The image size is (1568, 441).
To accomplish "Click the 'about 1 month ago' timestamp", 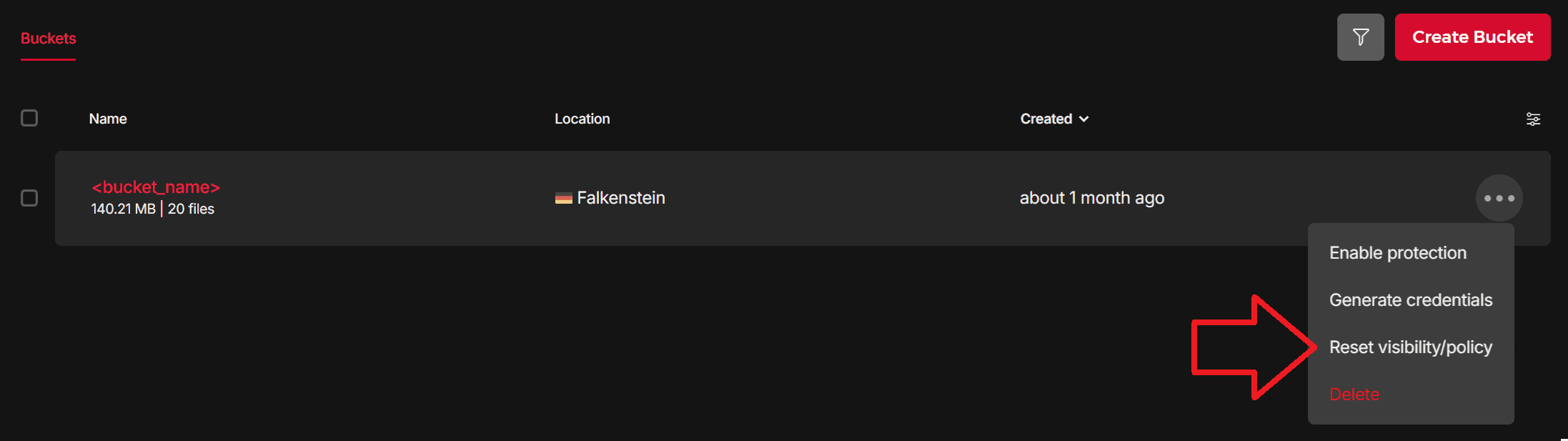I will tap(1091, 198).
